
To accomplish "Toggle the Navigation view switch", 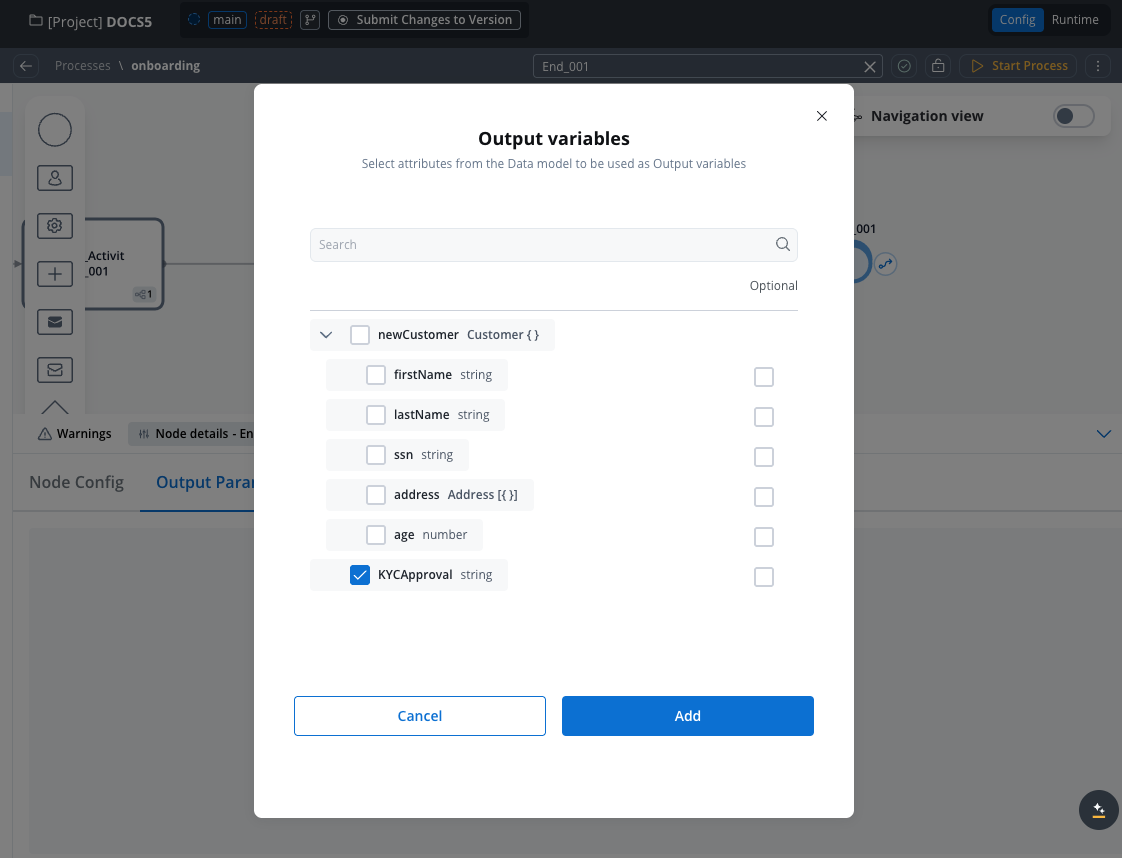I will 1073,116.
